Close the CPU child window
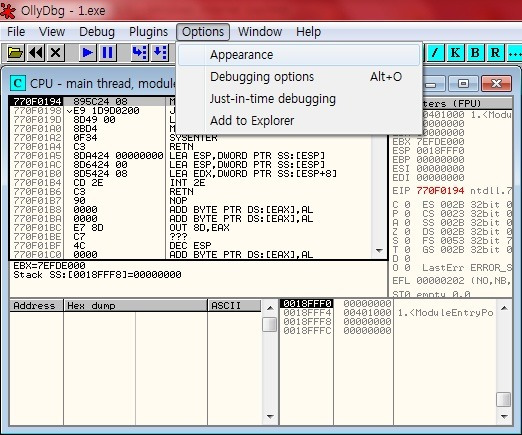522x435 pixels. [x=496, y=84]
